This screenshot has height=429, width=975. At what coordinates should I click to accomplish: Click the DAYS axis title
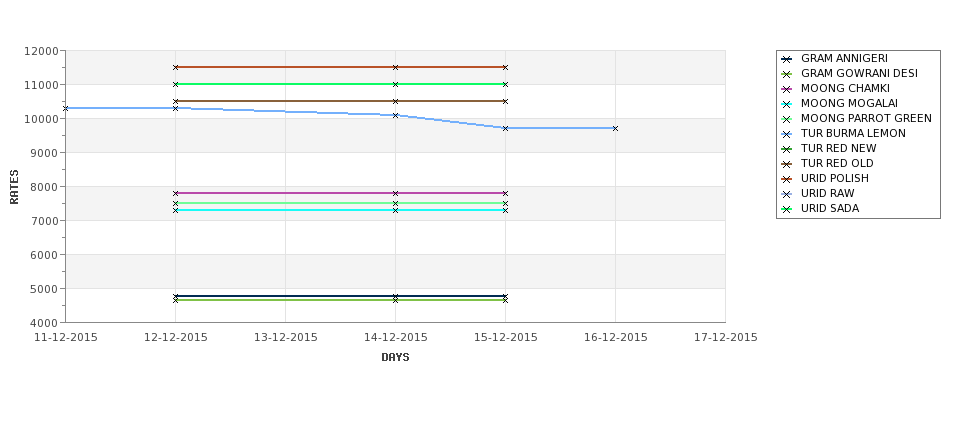[395, 357]
